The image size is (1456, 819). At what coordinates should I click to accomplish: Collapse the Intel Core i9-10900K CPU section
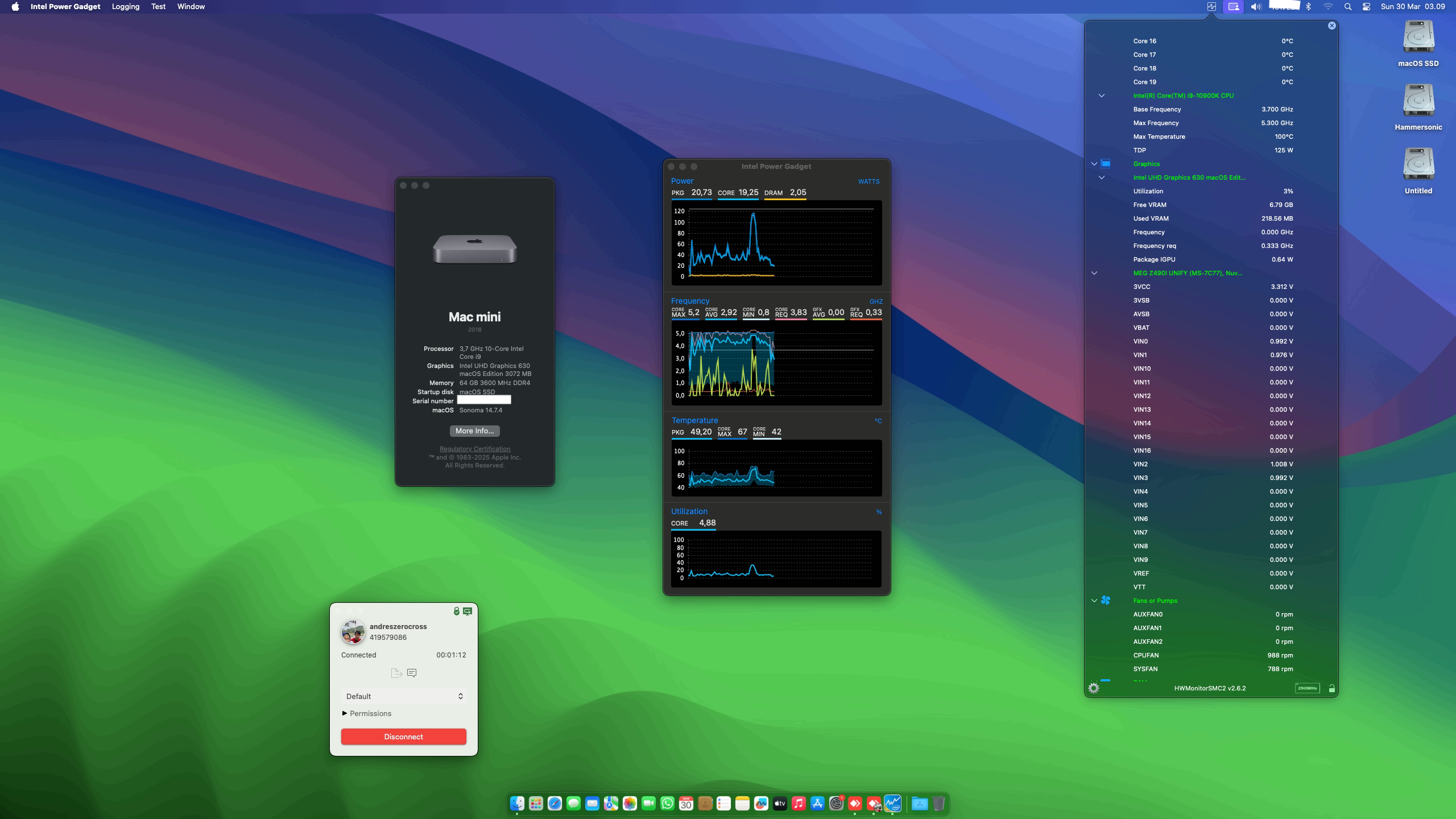1102,95
